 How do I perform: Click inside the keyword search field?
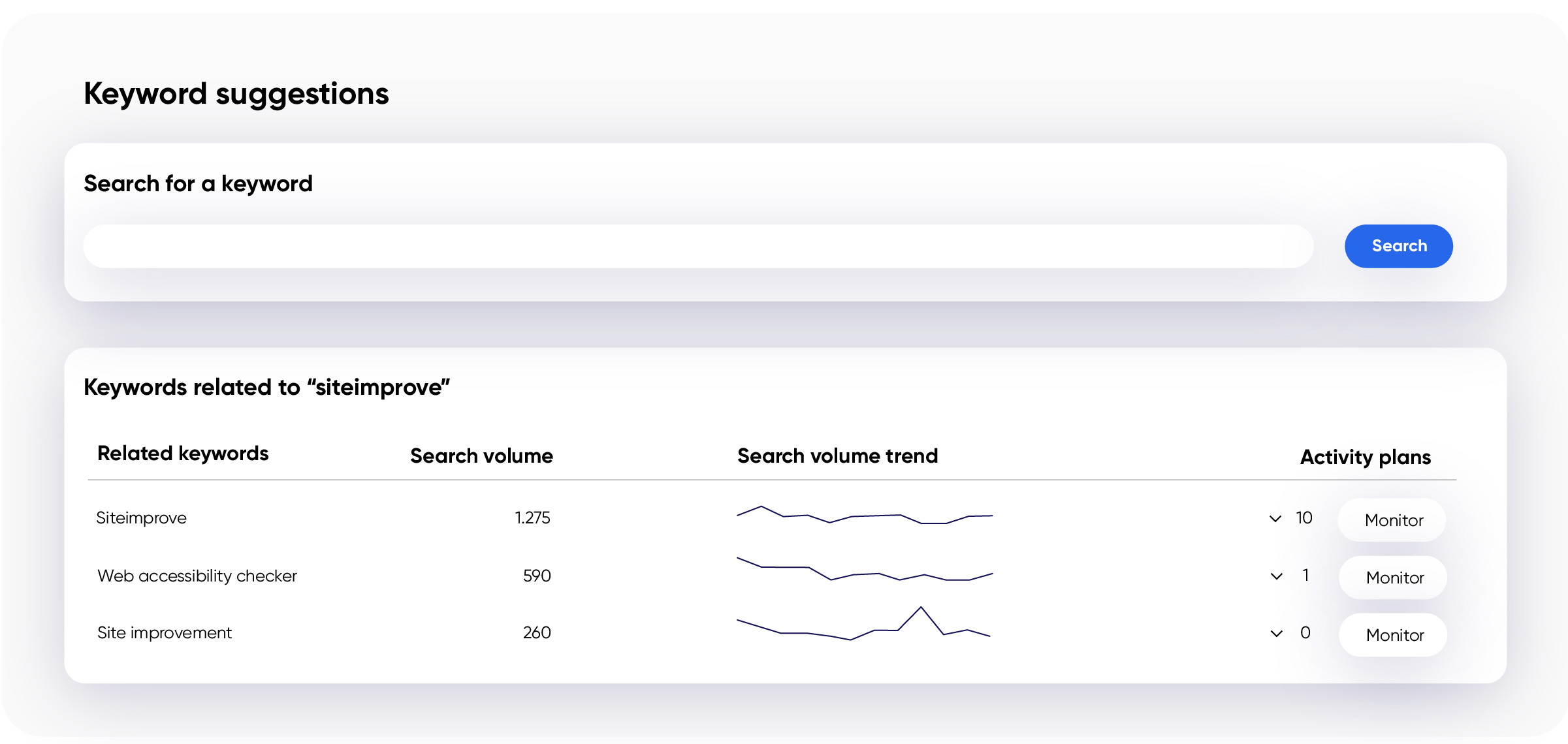point(653,246)
